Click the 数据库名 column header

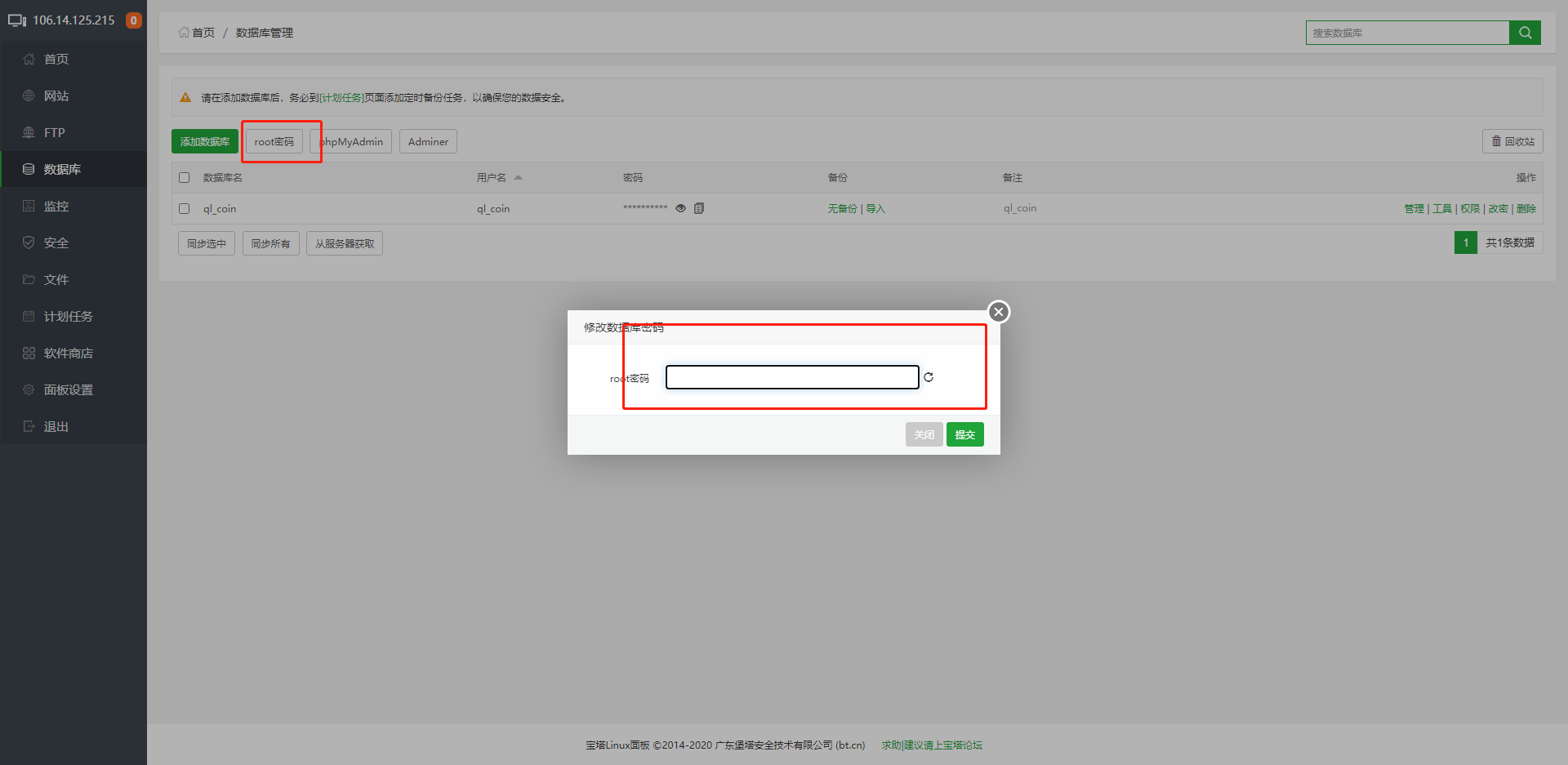223,177
